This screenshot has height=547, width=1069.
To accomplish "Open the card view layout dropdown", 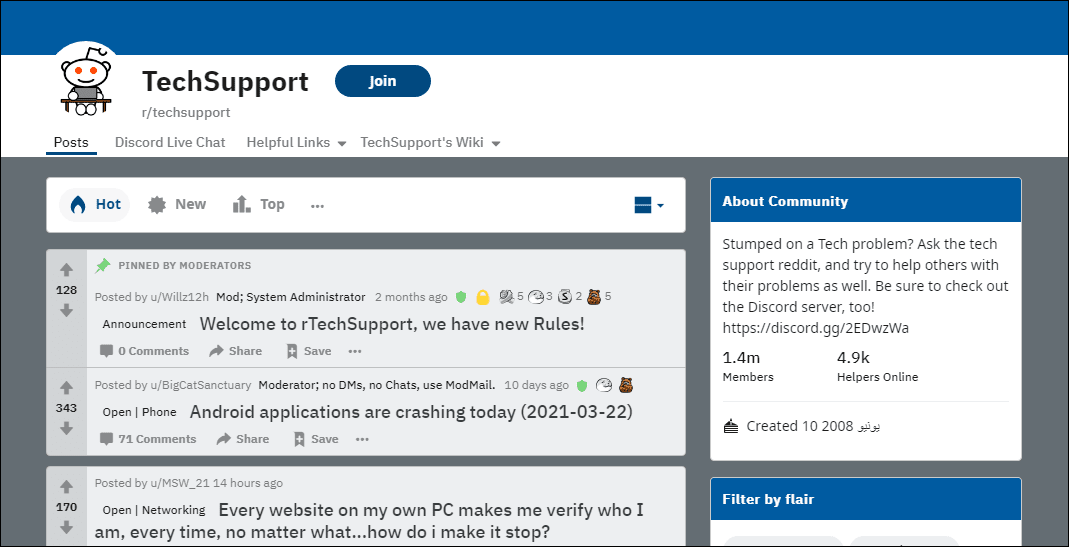I will [649, 205].
